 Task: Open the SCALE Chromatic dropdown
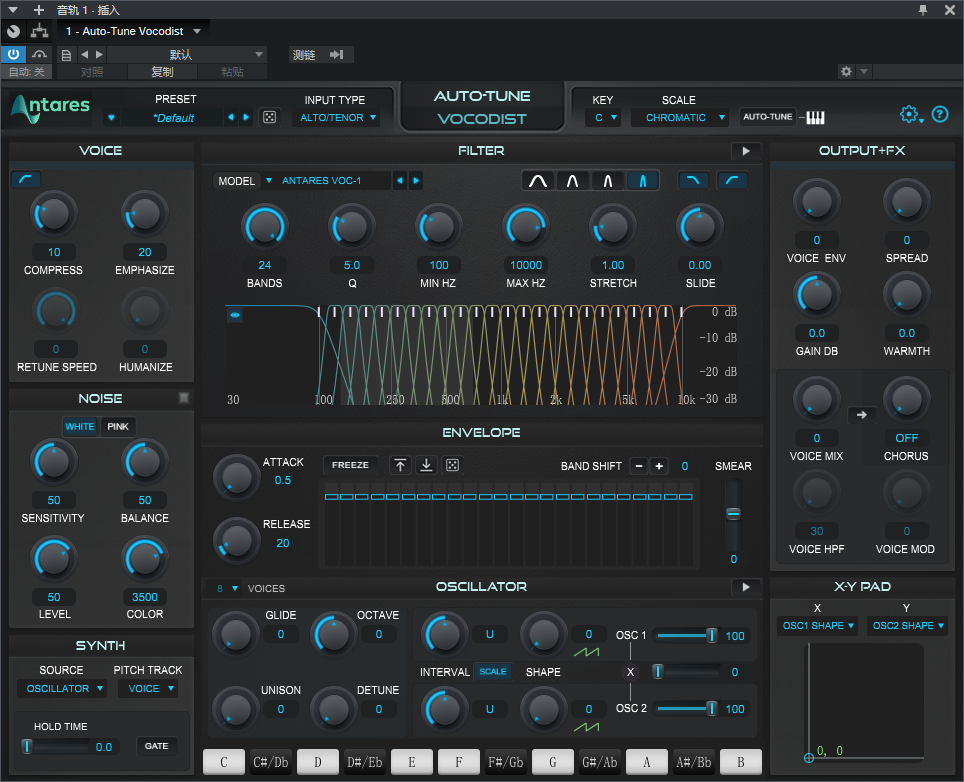(680, 117)
